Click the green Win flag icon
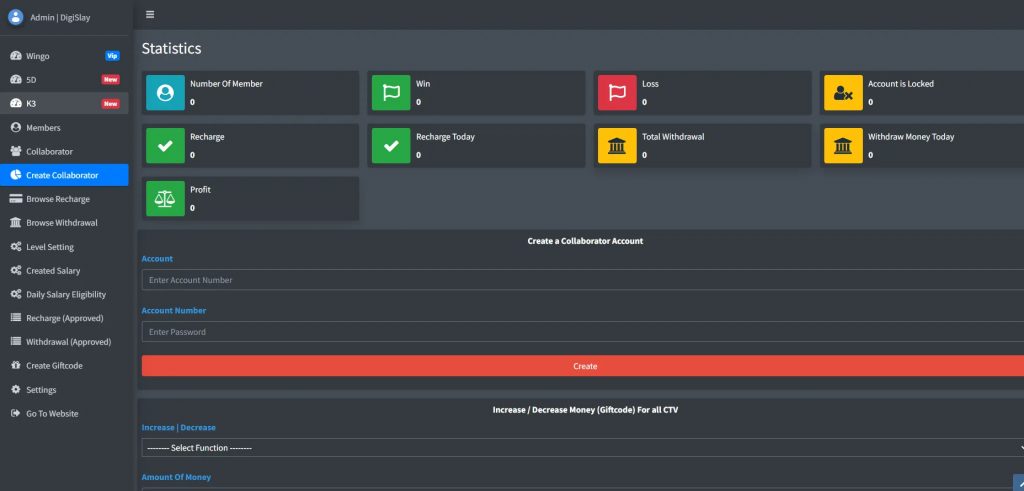The image size is (1024, 491). tap(391, 92)
